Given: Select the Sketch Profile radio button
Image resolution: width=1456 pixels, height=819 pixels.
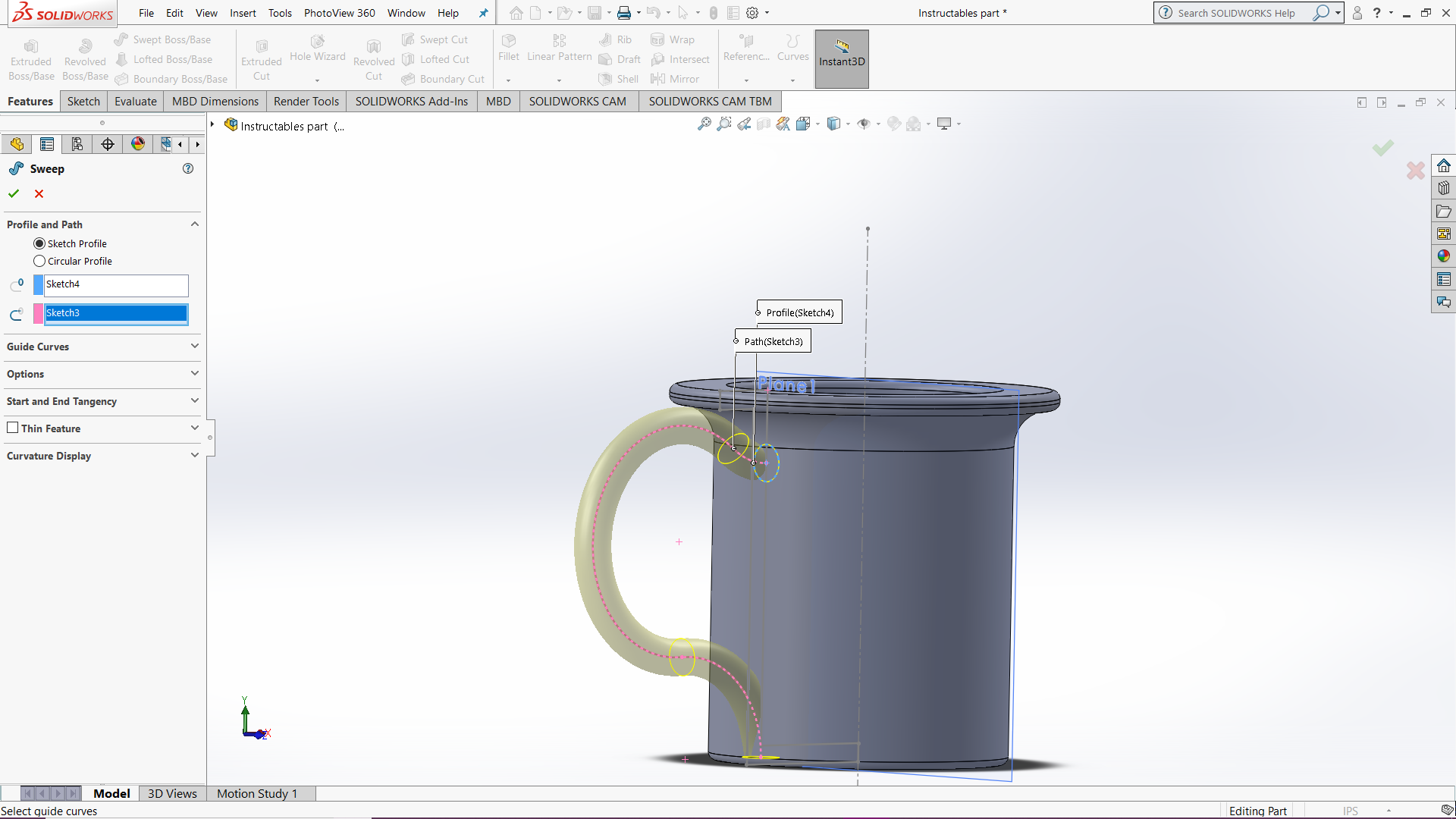Looking at the screenshot, I should 39,243.
